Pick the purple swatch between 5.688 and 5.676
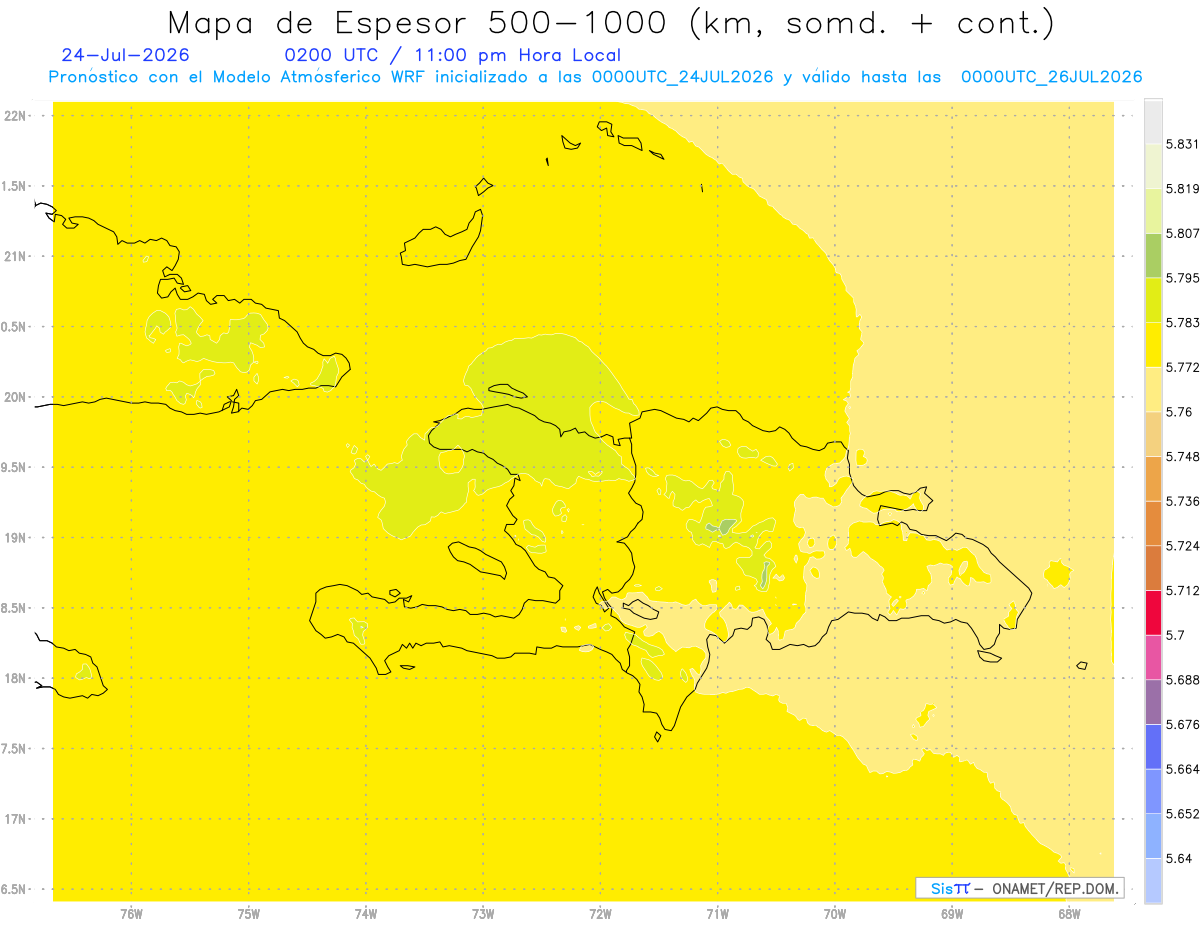This screenshot has width=1200, height=927. click(1153, 701)
